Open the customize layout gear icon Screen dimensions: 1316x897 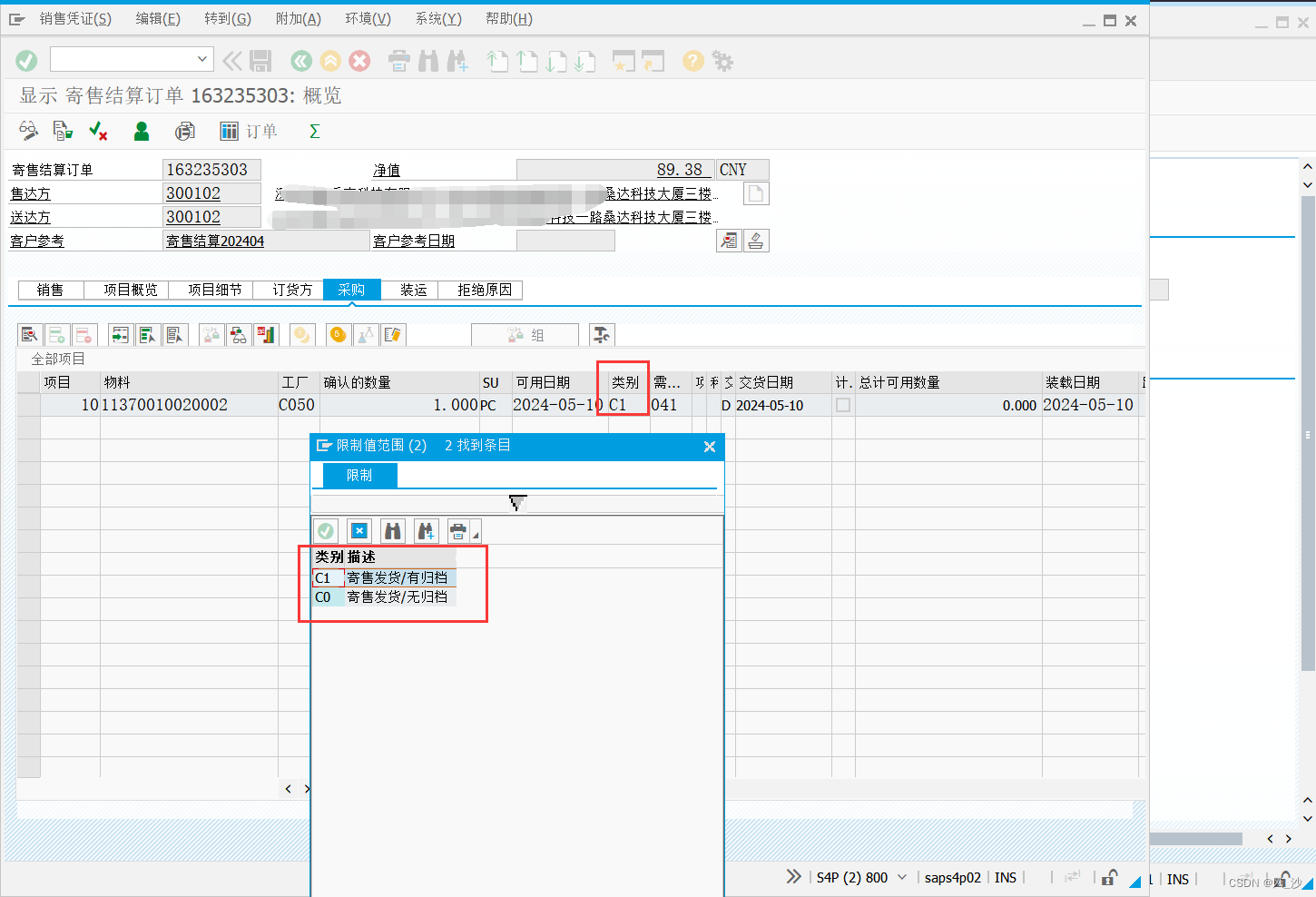(722, 61)
